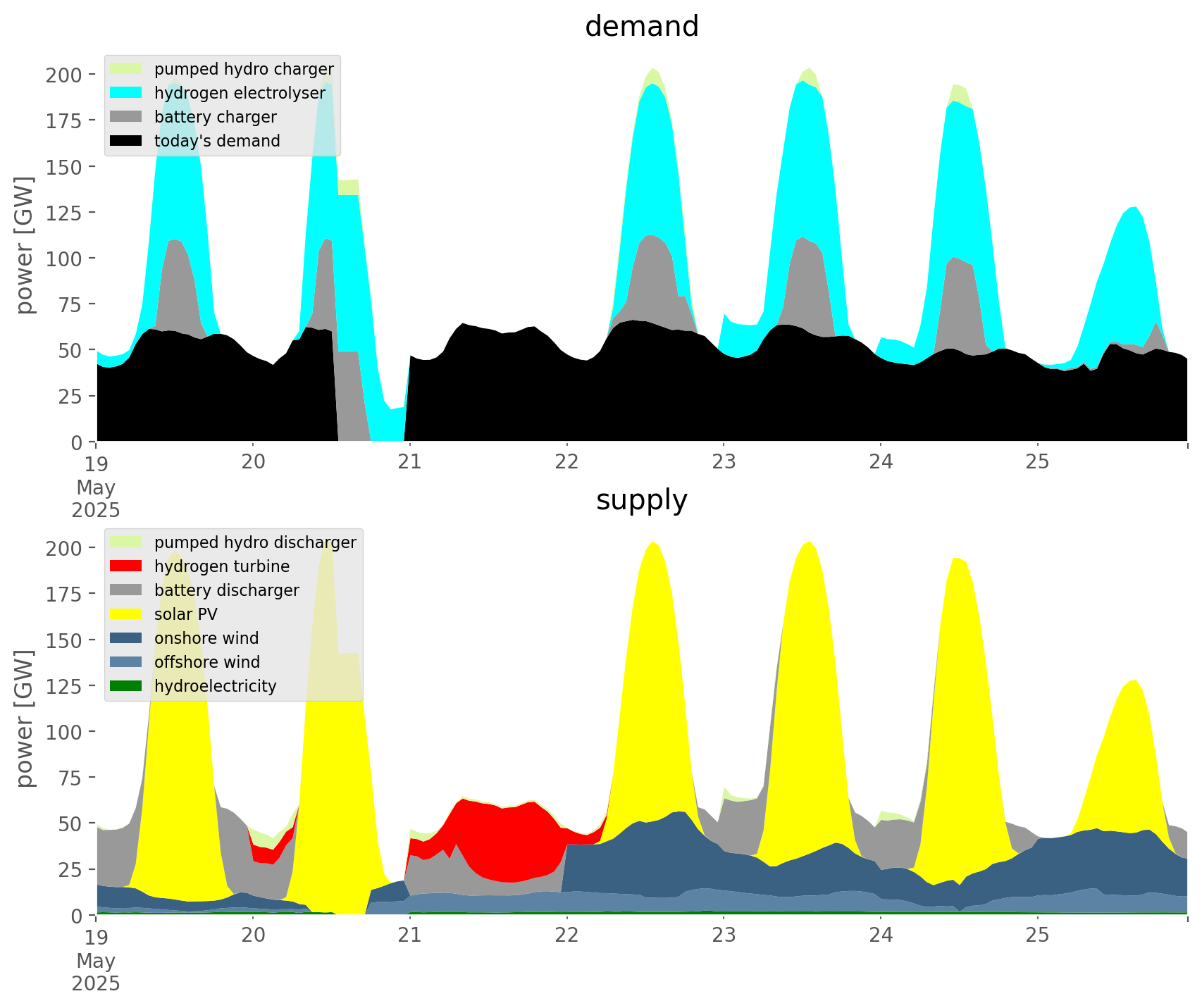
Task: Select 'solar PV' legend label
Action: [x=186, y=614]
